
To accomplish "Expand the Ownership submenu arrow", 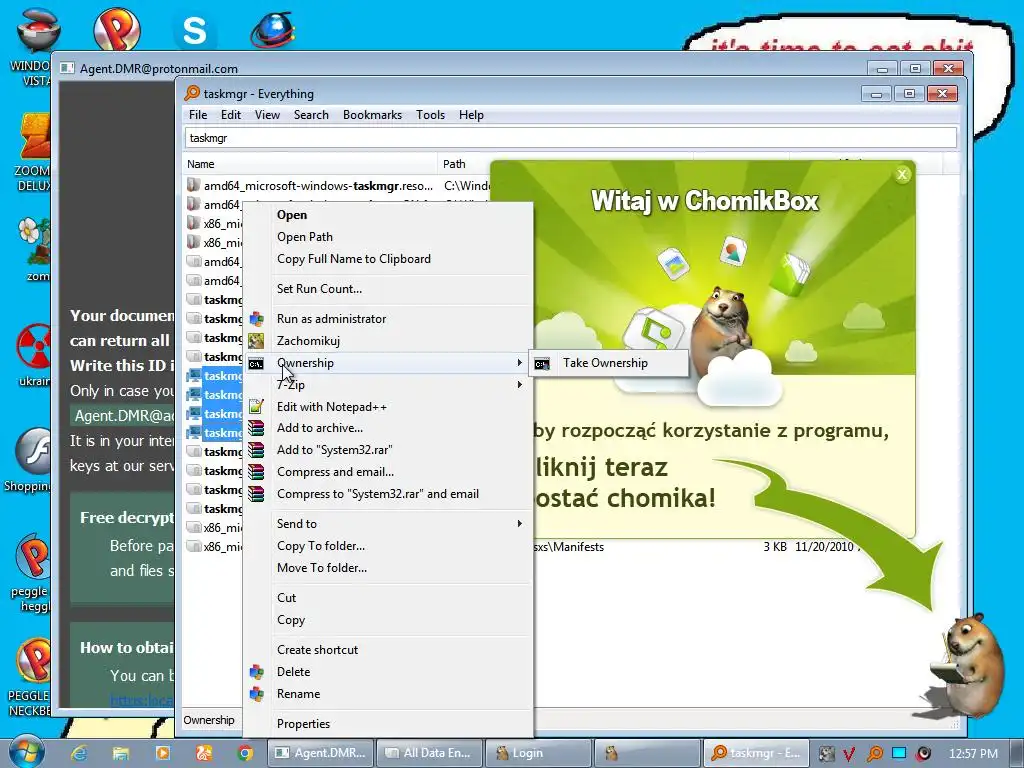I will 519,362.
